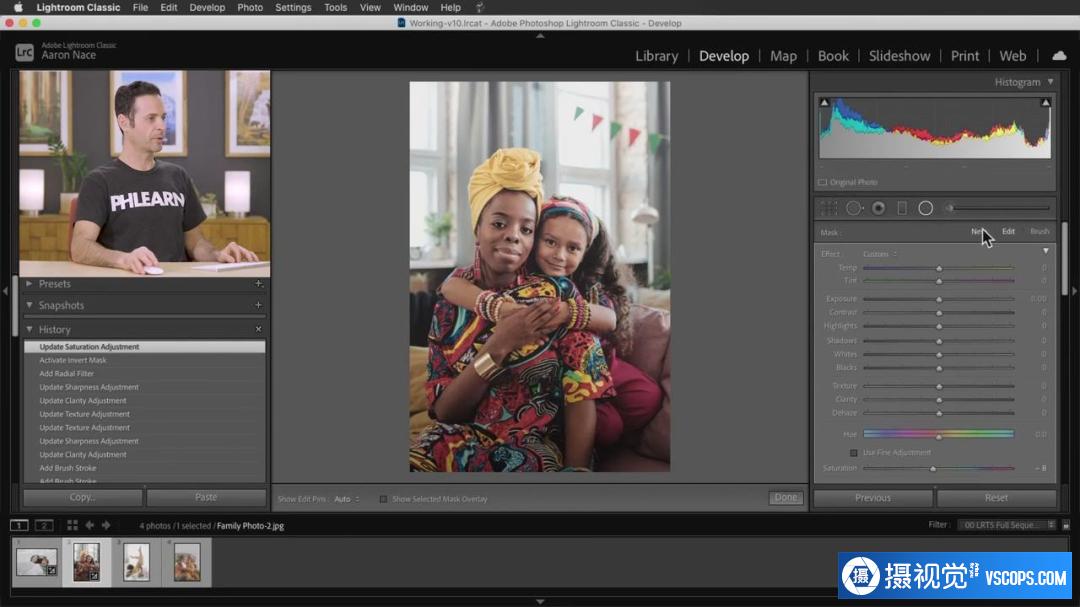Hide the right panel group
Image resolution: width=1080 pixels, height=607 pixels.
pos(1074,291)
